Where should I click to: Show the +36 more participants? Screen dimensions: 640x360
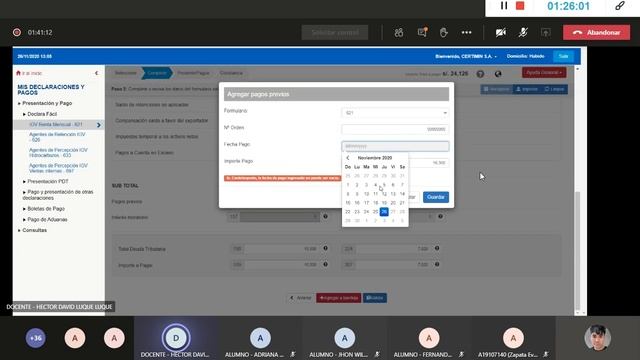click(36, 338)
